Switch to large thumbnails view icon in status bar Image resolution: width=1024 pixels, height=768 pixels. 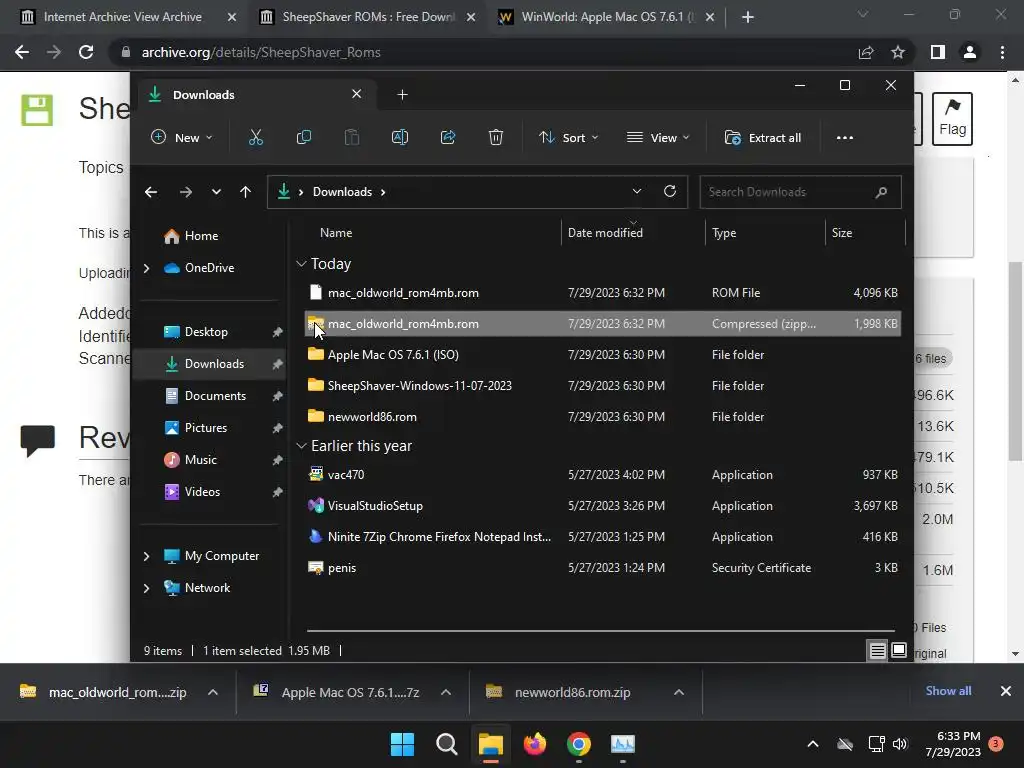pyautogui.click(x=899, y=650)
